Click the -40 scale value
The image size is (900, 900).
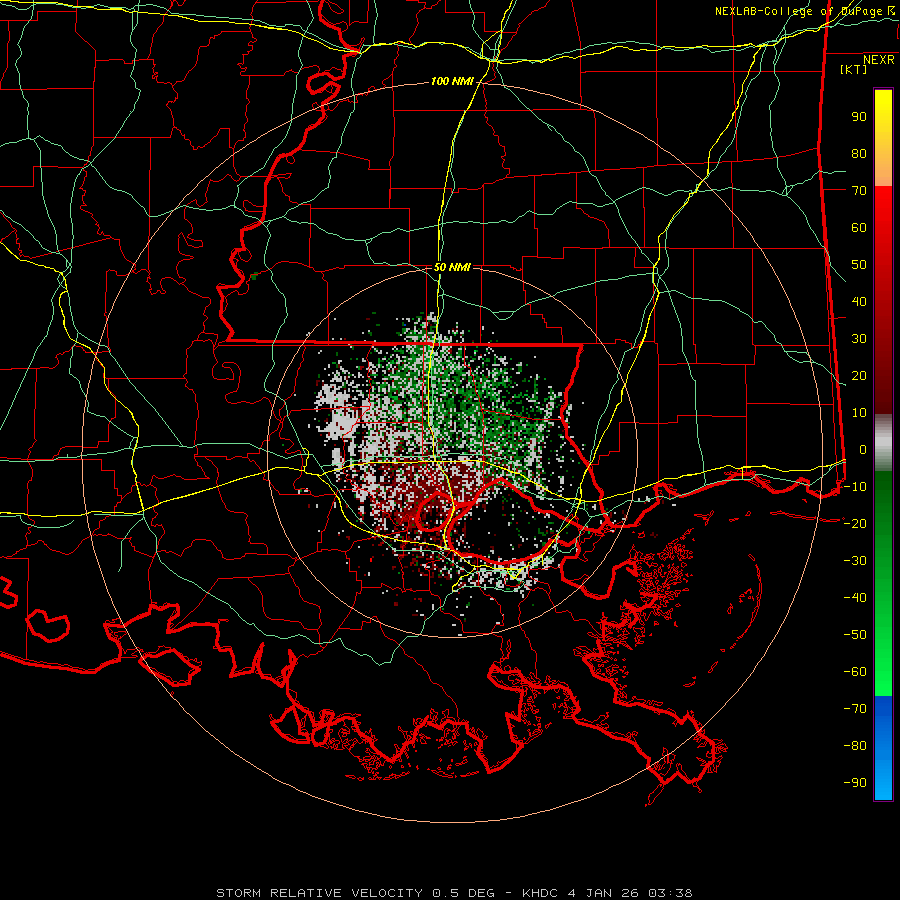pyautogui.click(x=855, y=598)
